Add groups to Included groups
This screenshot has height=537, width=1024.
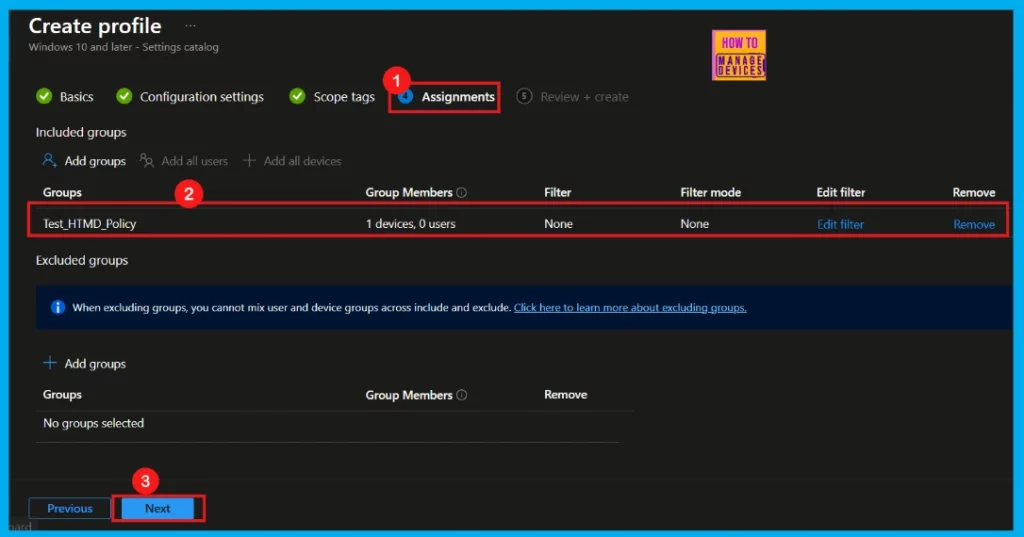pyautogui.click(x=95, y=161)
